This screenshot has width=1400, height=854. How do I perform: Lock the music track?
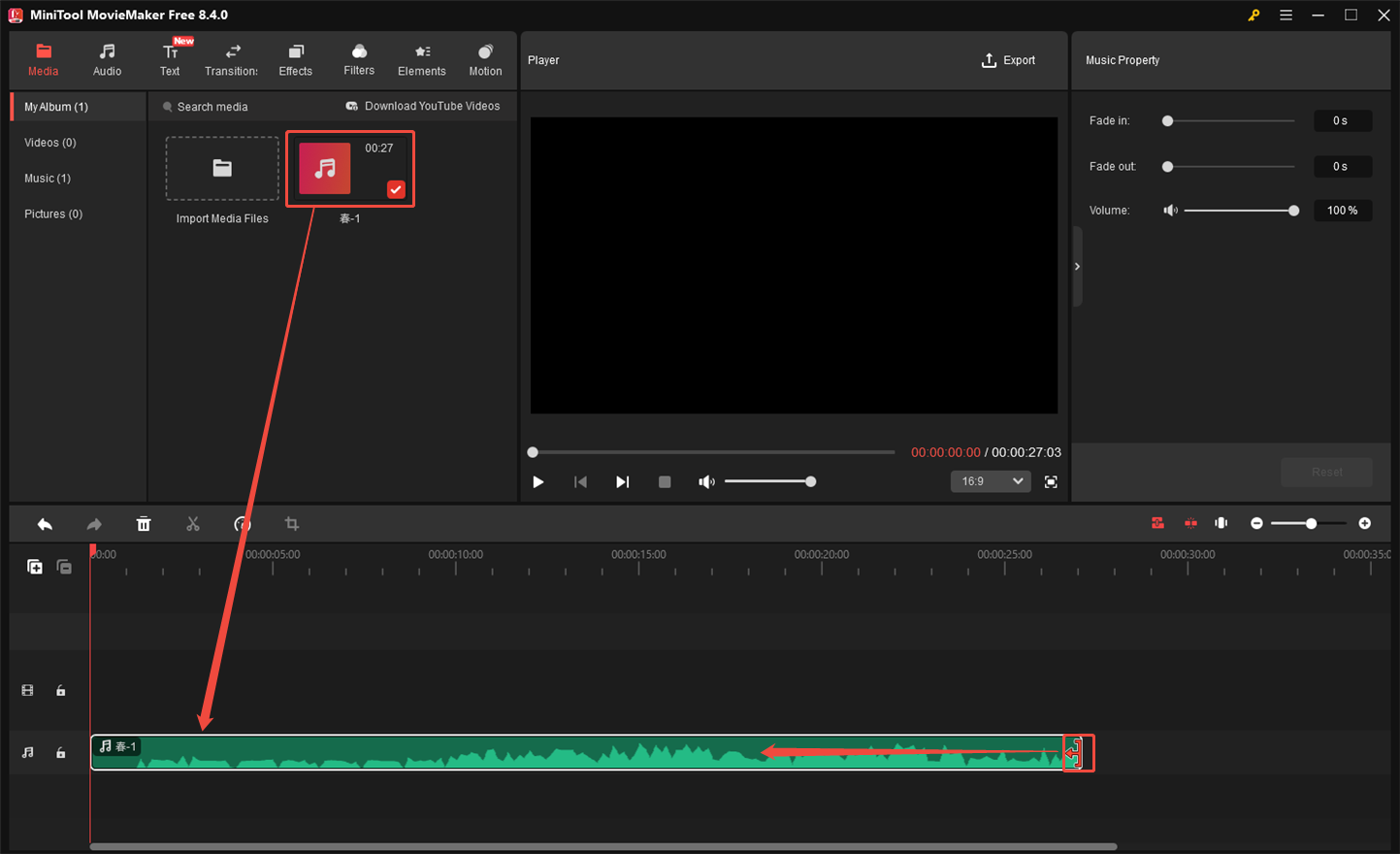(60, 752)
